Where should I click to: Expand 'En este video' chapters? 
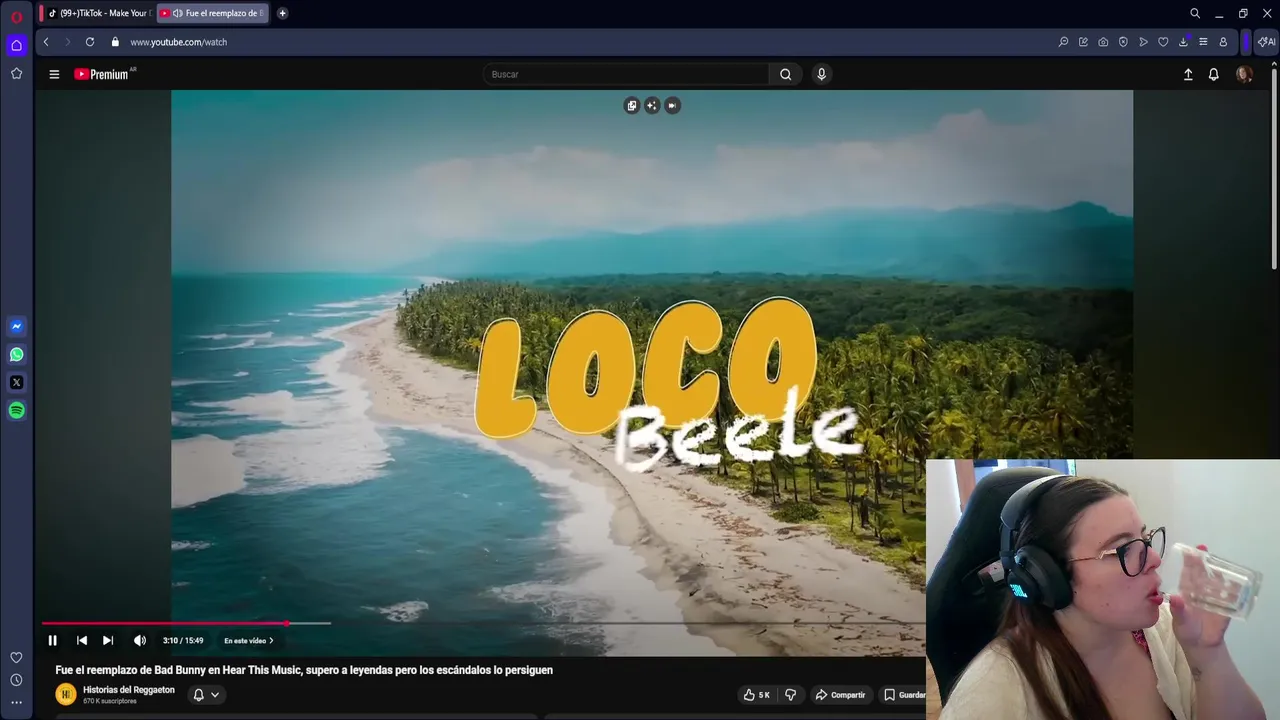pyautogui.click(x=248, y=641)
